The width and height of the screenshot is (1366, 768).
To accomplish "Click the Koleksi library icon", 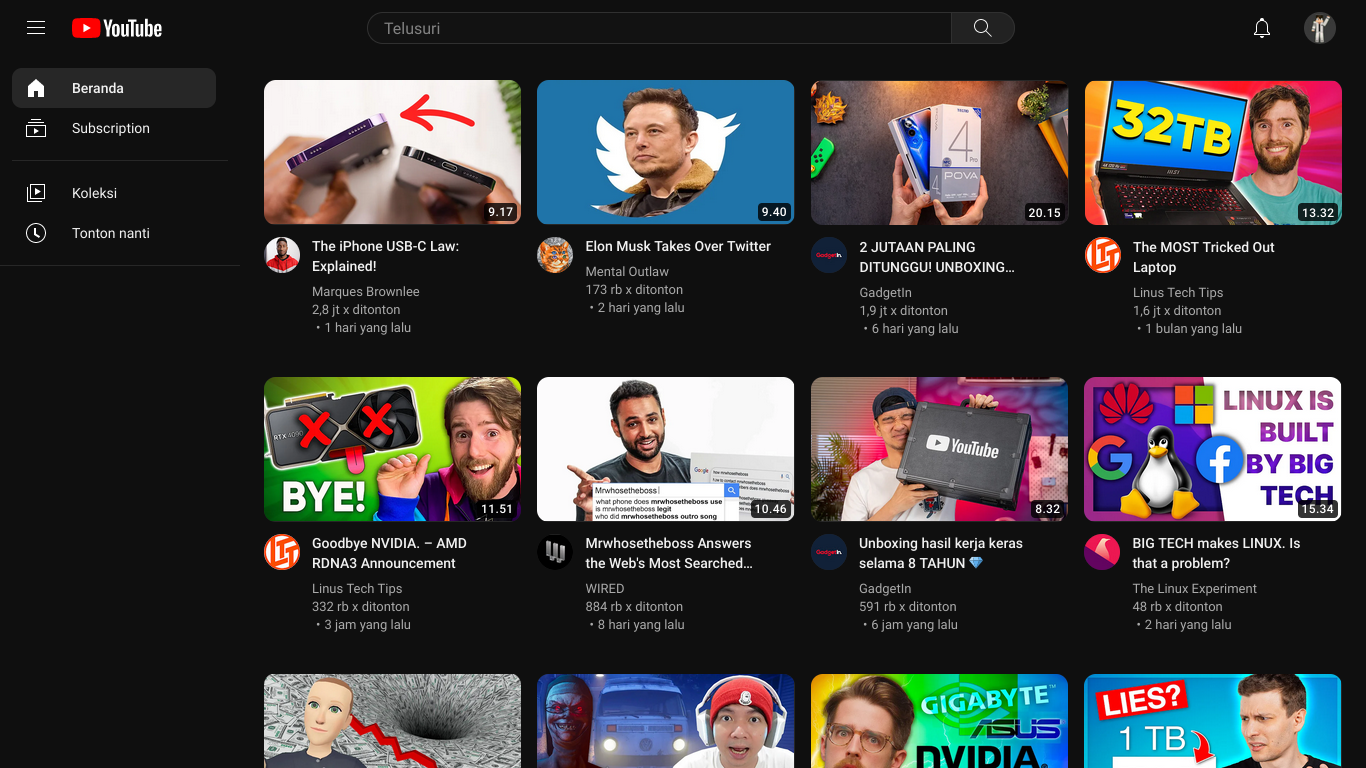I will 36,193.
